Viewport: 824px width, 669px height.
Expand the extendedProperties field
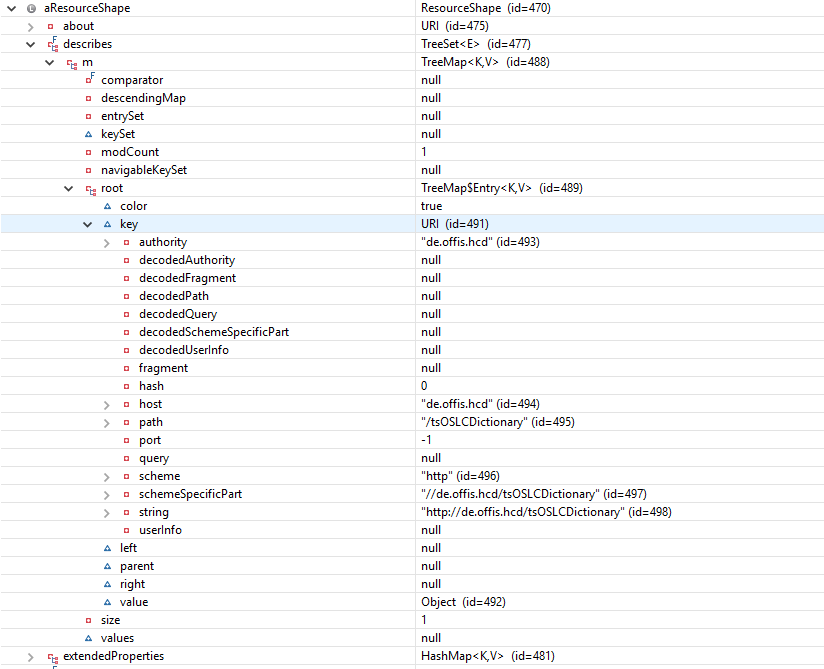30,657
